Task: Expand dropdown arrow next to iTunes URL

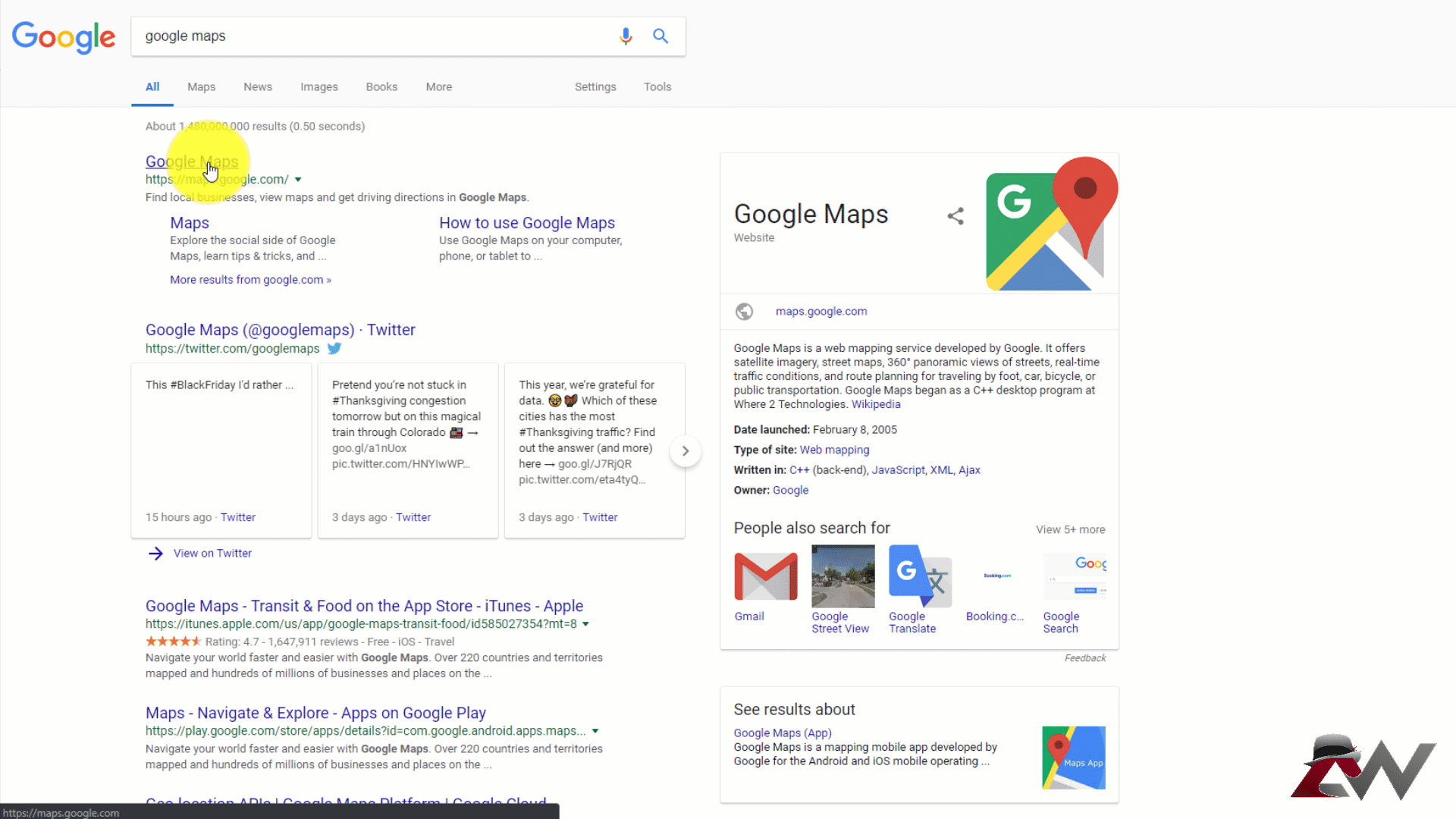Action: (585, 624)
